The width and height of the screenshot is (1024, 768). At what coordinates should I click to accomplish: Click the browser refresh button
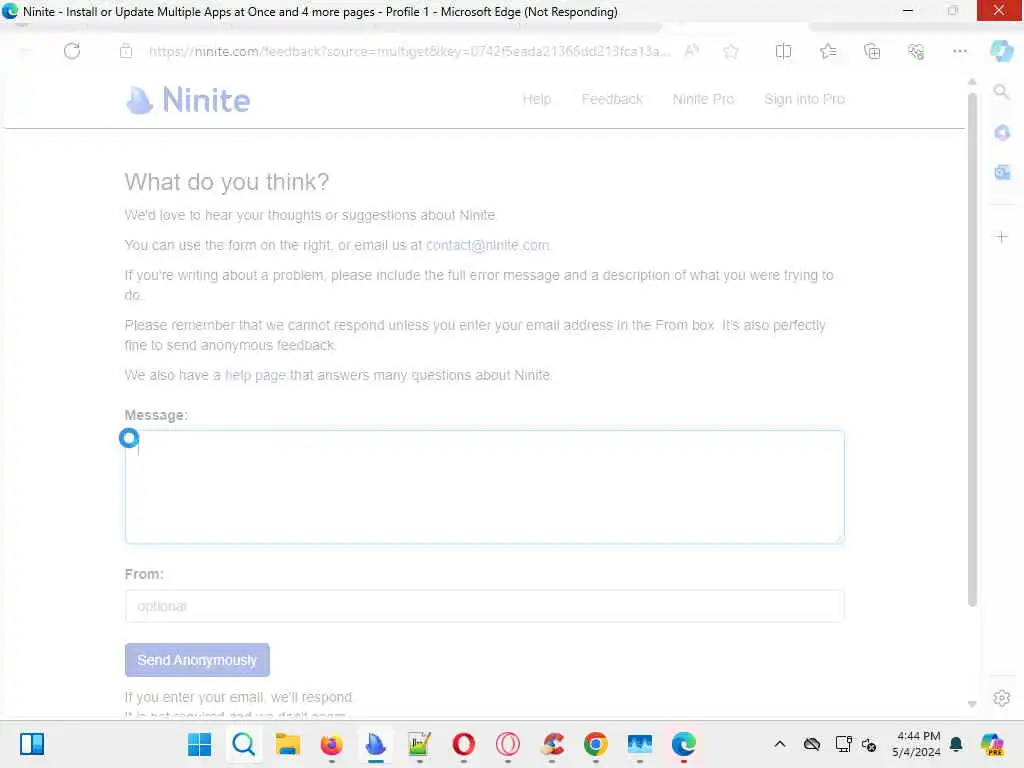[72, 51]
